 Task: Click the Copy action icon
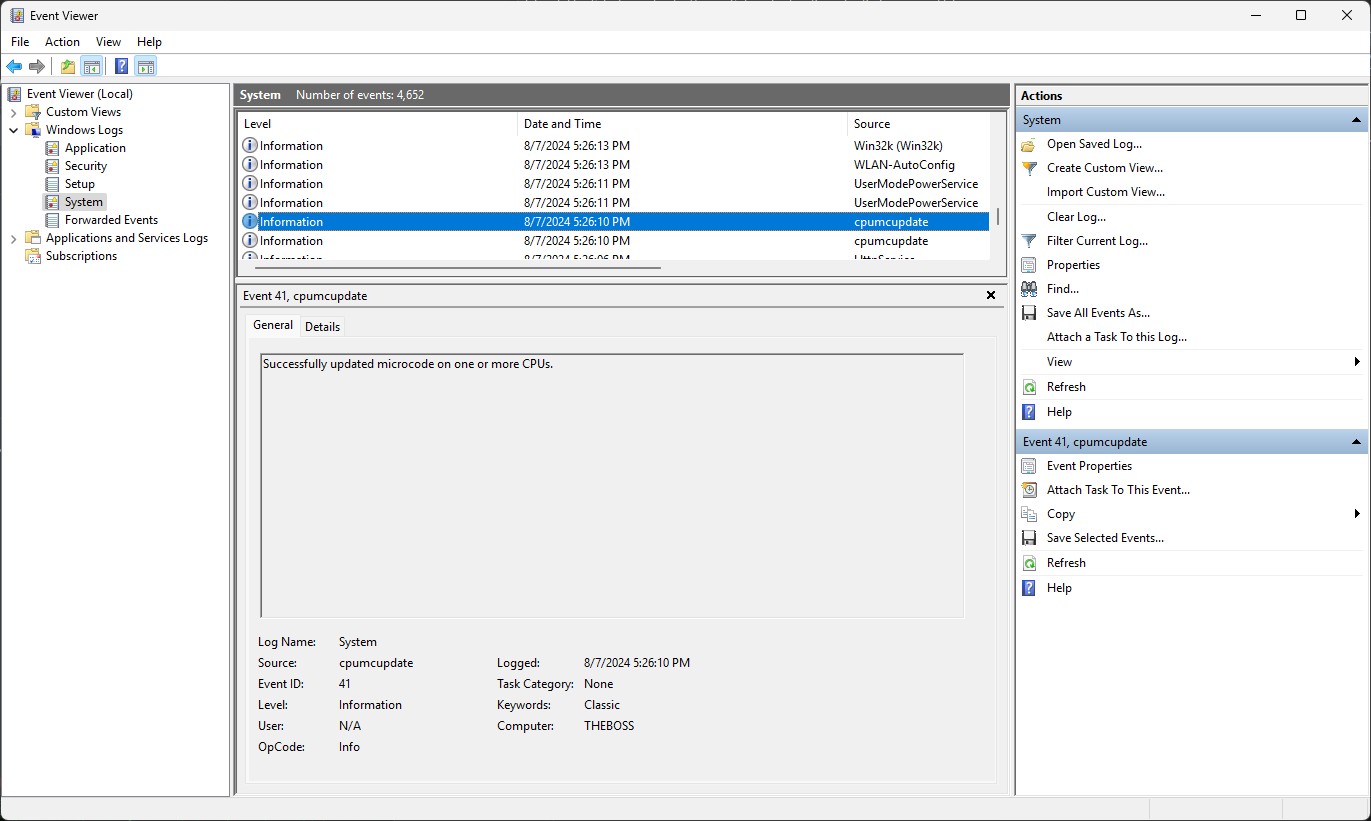[1029, 514]
